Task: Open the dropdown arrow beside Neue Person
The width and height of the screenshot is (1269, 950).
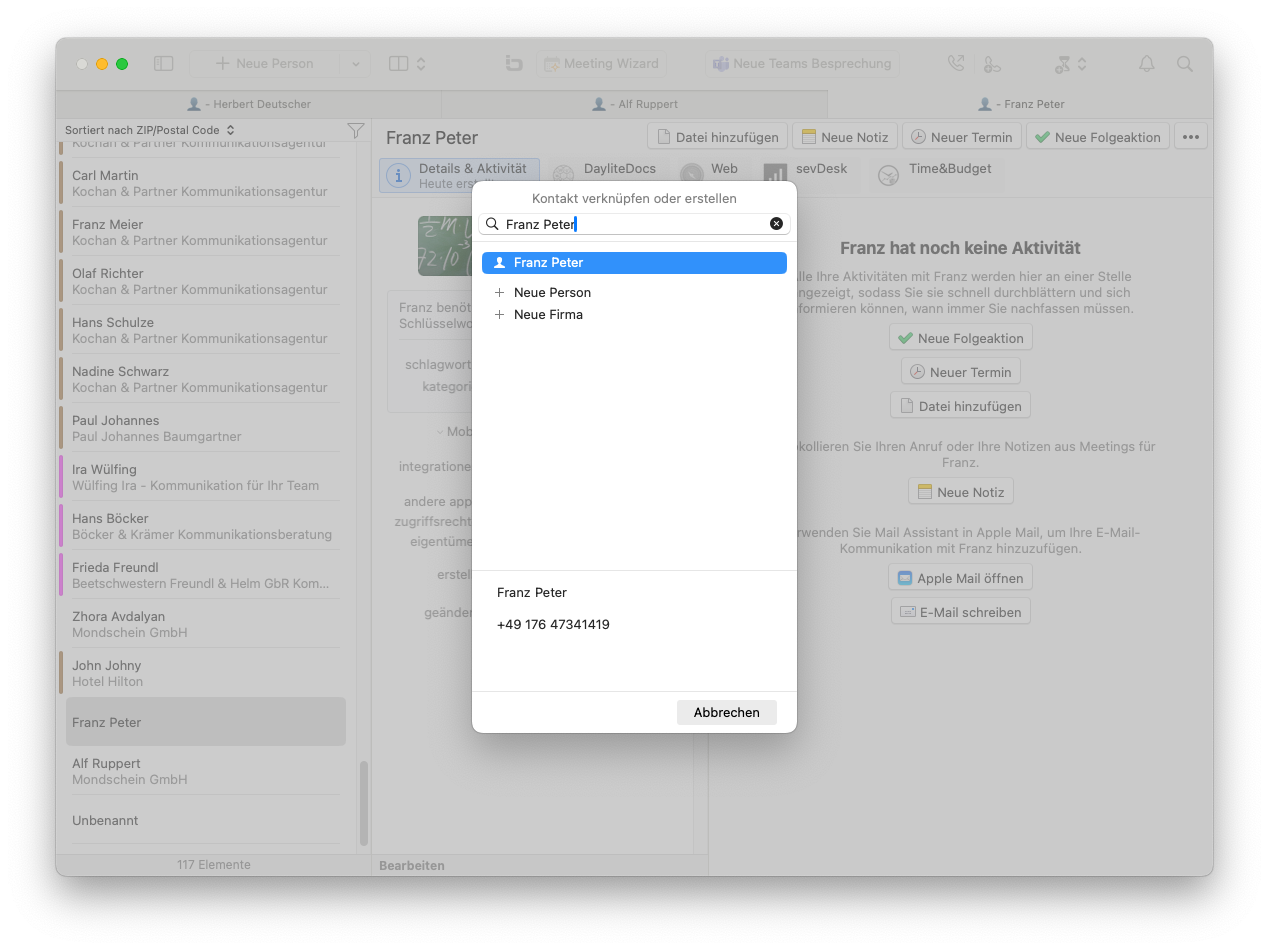Action: (x=355, y=64)
